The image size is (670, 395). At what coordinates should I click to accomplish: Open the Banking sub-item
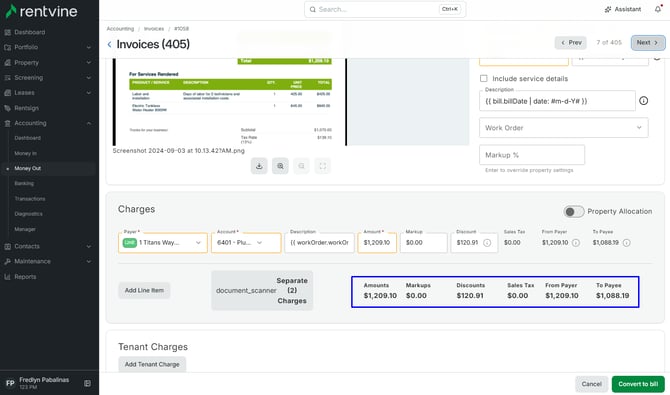click(x=24, y=183)
